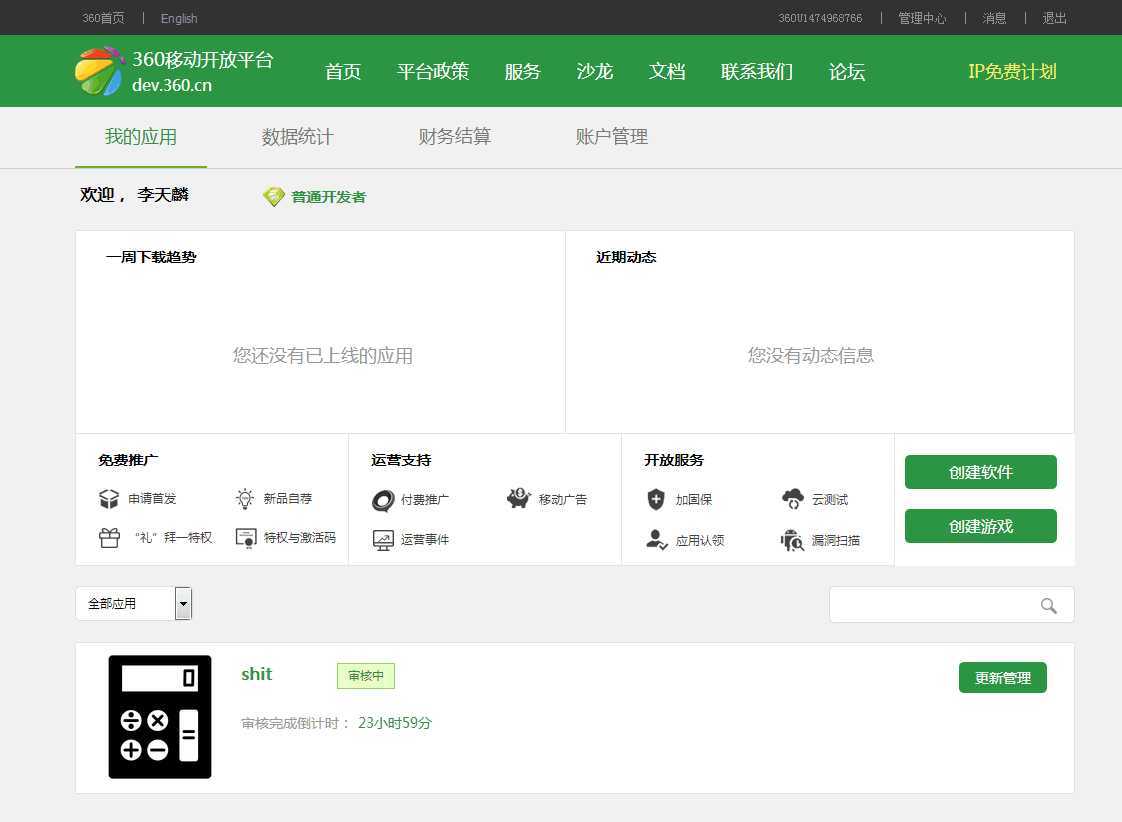Open the shit app calculator thumbnail
Screen dimensions: 1122x822
click(x=160, y=717)
